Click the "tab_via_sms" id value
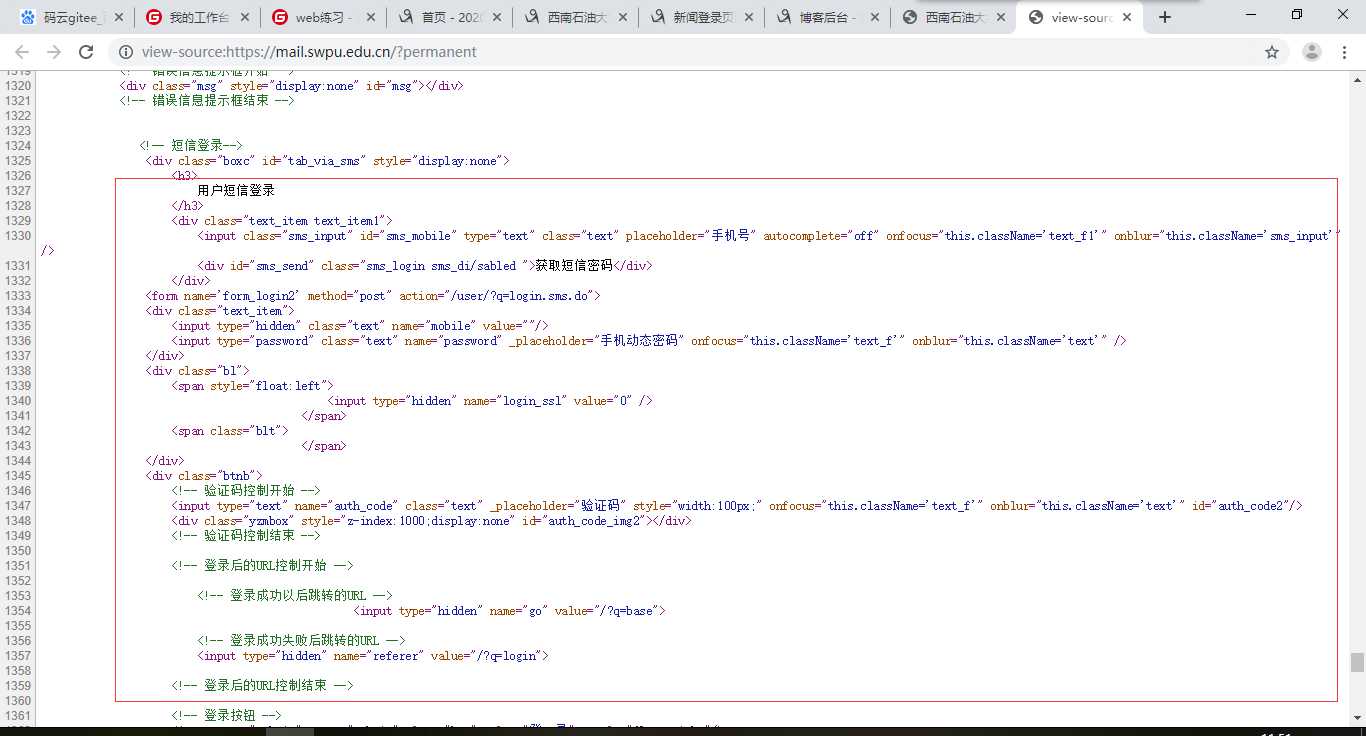The image size is (1366, 736). pos(325,161)
